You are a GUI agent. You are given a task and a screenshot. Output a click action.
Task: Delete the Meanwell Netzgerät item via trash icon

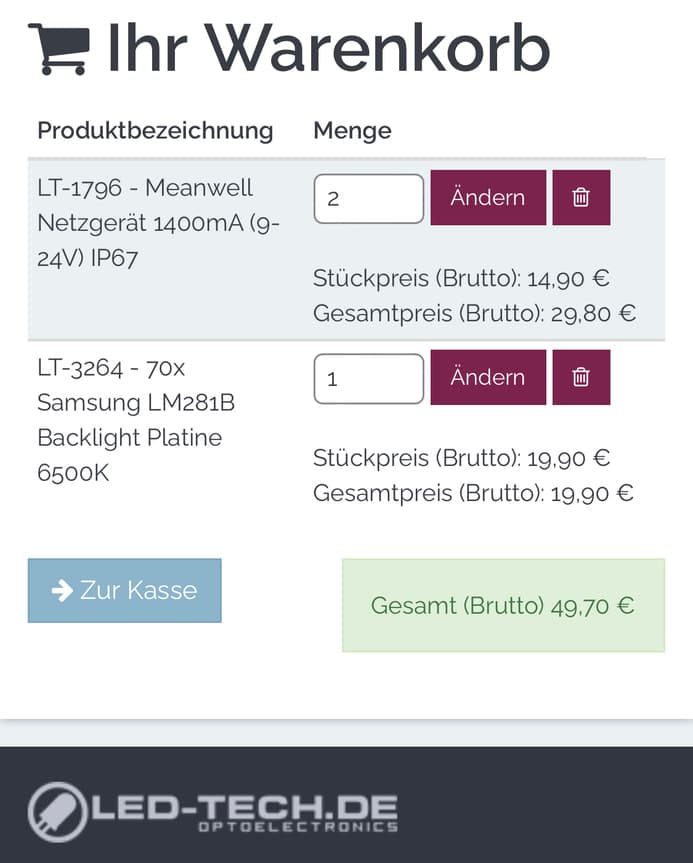(x=581, y=198)
